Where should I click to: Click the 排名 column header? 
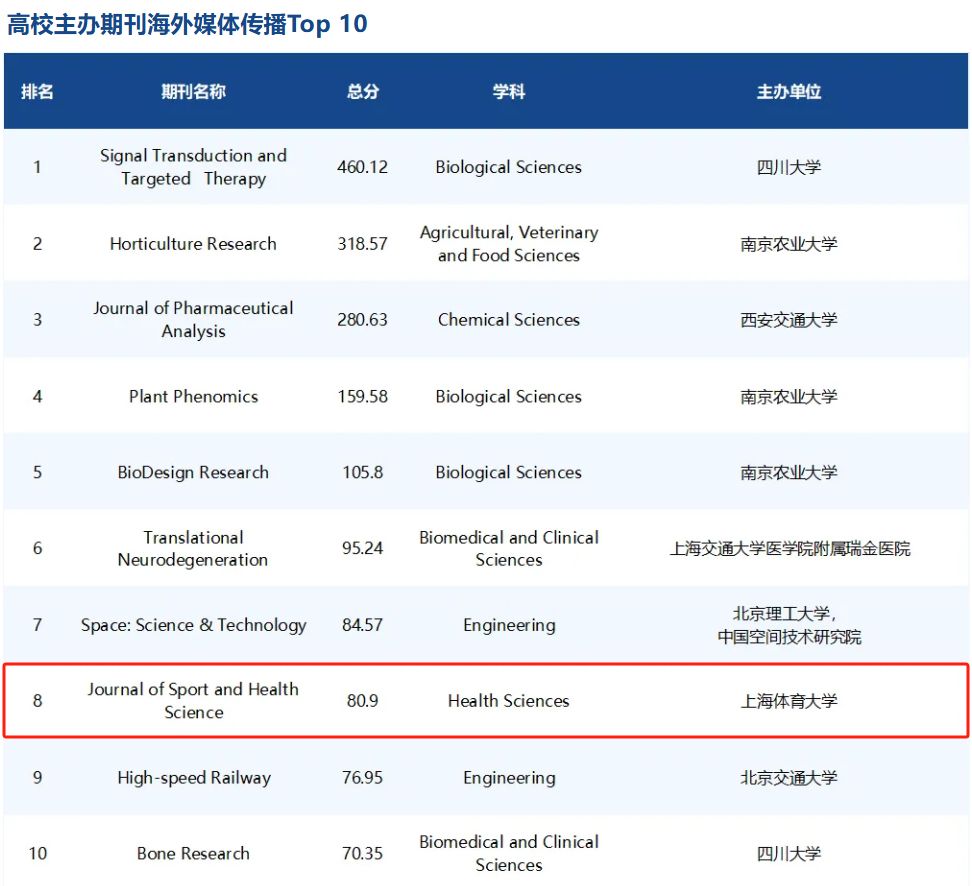tap(37, 91)
